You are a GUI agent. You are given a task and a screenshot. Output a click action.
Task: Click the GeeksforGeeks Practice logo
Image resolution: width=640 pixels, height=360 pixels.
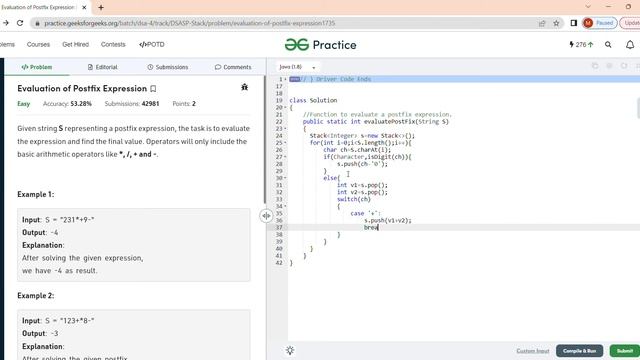pyautogui.click(x=320, y=45)
